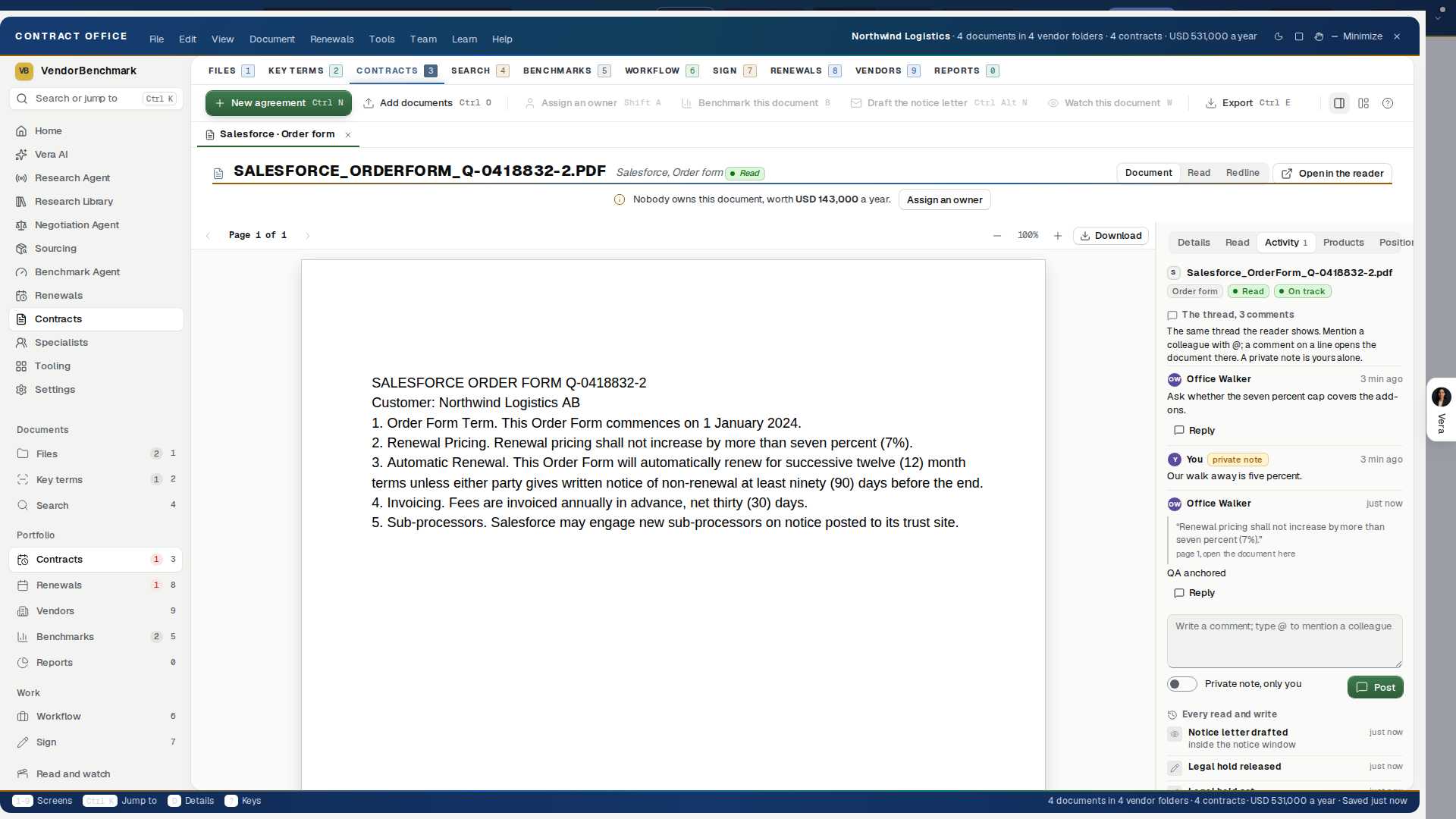Screen dimensions: 1456x819
Task: Open the Details panel tab
Action: [1193, 243]
